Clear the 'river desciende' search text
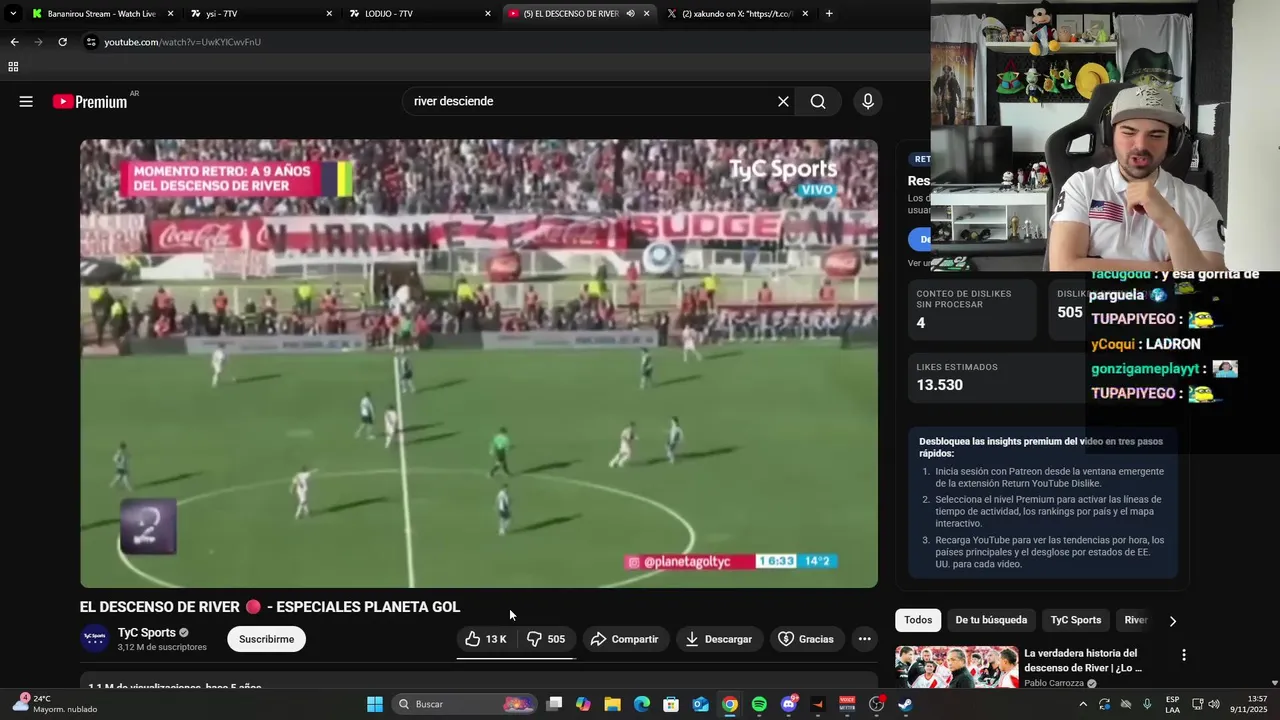 tap(783, 101)
